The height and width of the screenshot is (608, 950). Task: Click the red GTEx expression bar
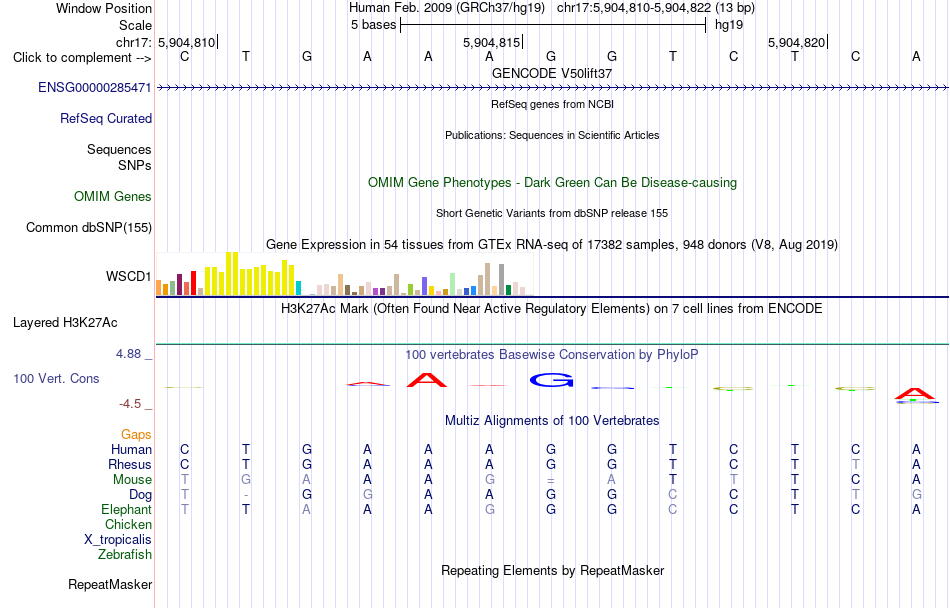point(194,283)
